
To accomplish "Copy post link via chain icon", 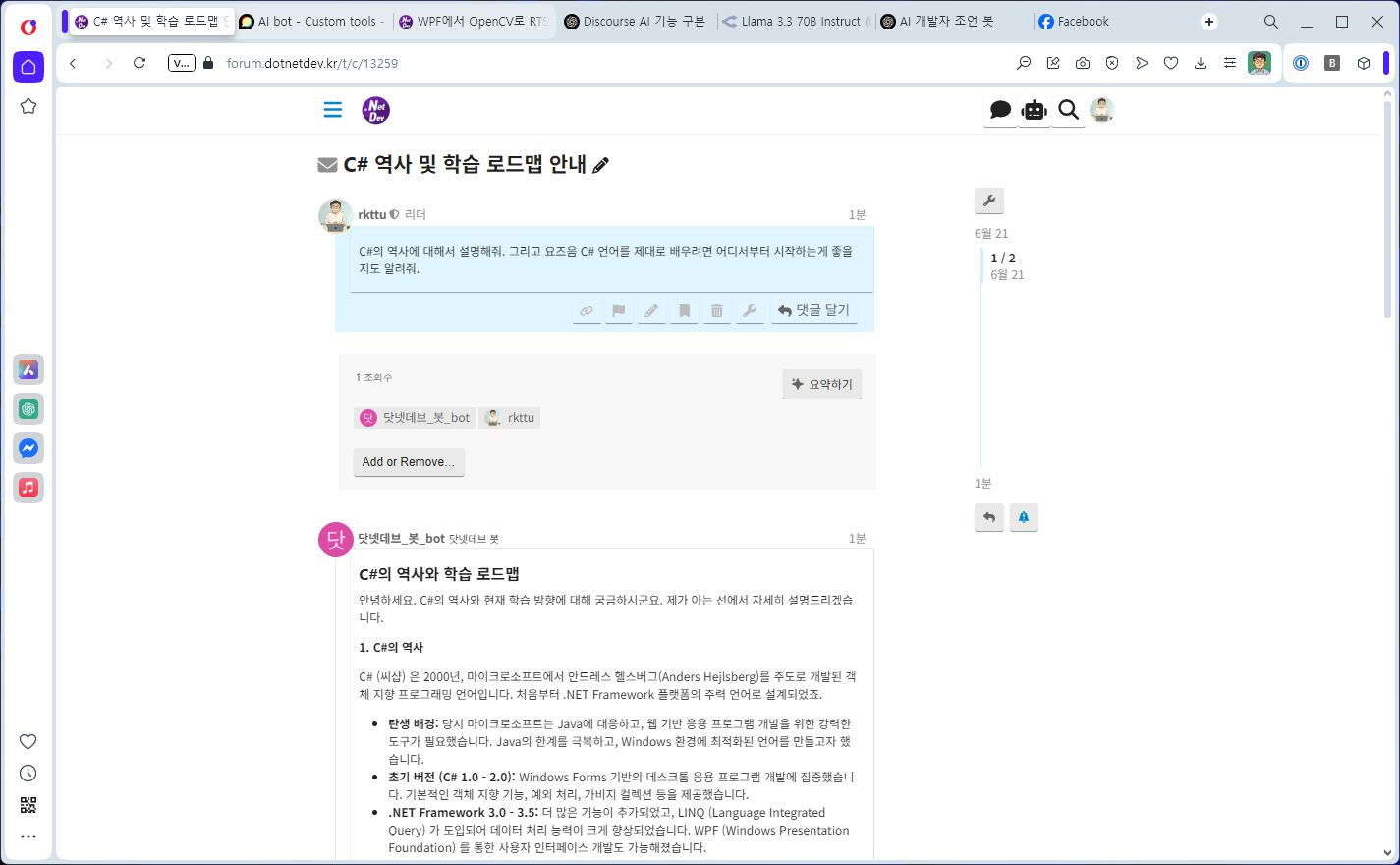I will pos(587,311).
